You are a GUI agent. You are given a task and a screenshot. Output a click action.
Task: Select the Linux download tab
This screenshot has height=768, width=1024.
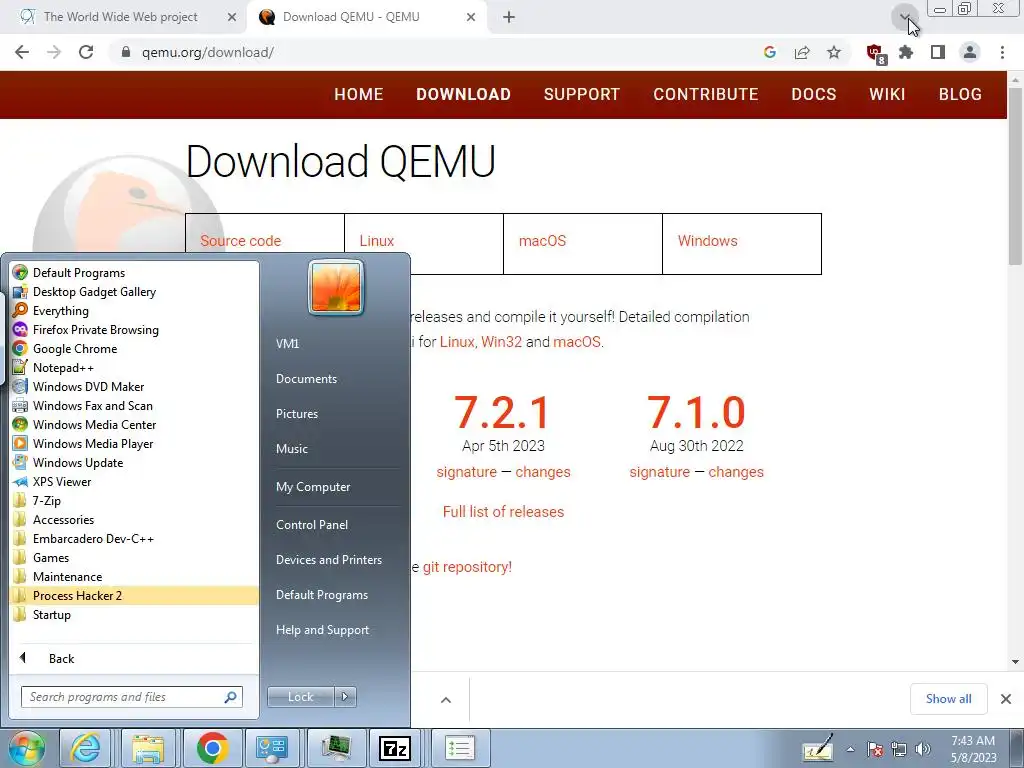424,244
